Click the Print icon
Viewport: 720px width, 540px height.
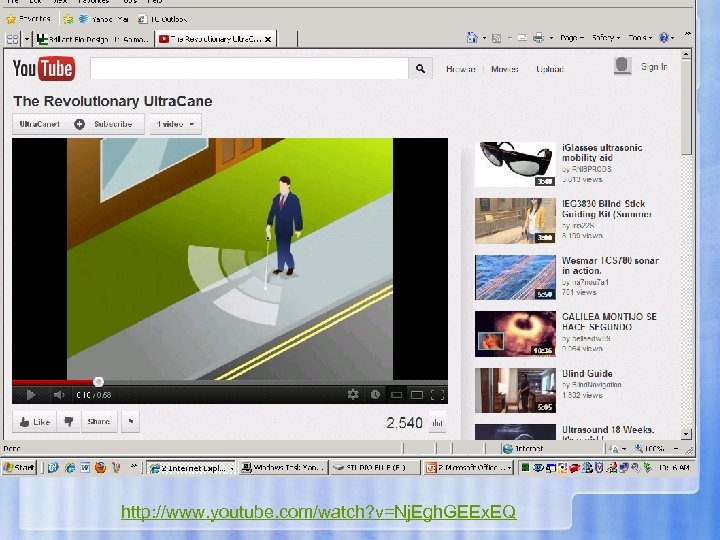[538, 38]
